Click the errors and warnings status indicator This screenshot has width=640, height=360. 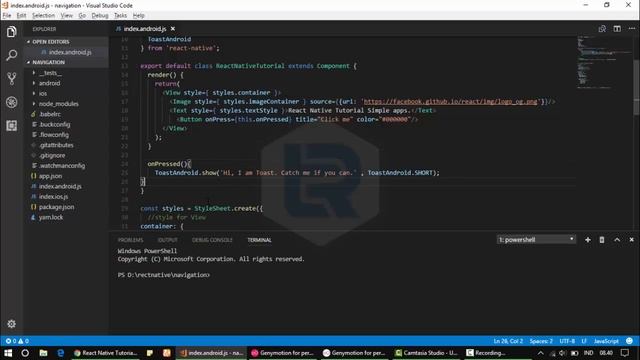coord(17,341)
